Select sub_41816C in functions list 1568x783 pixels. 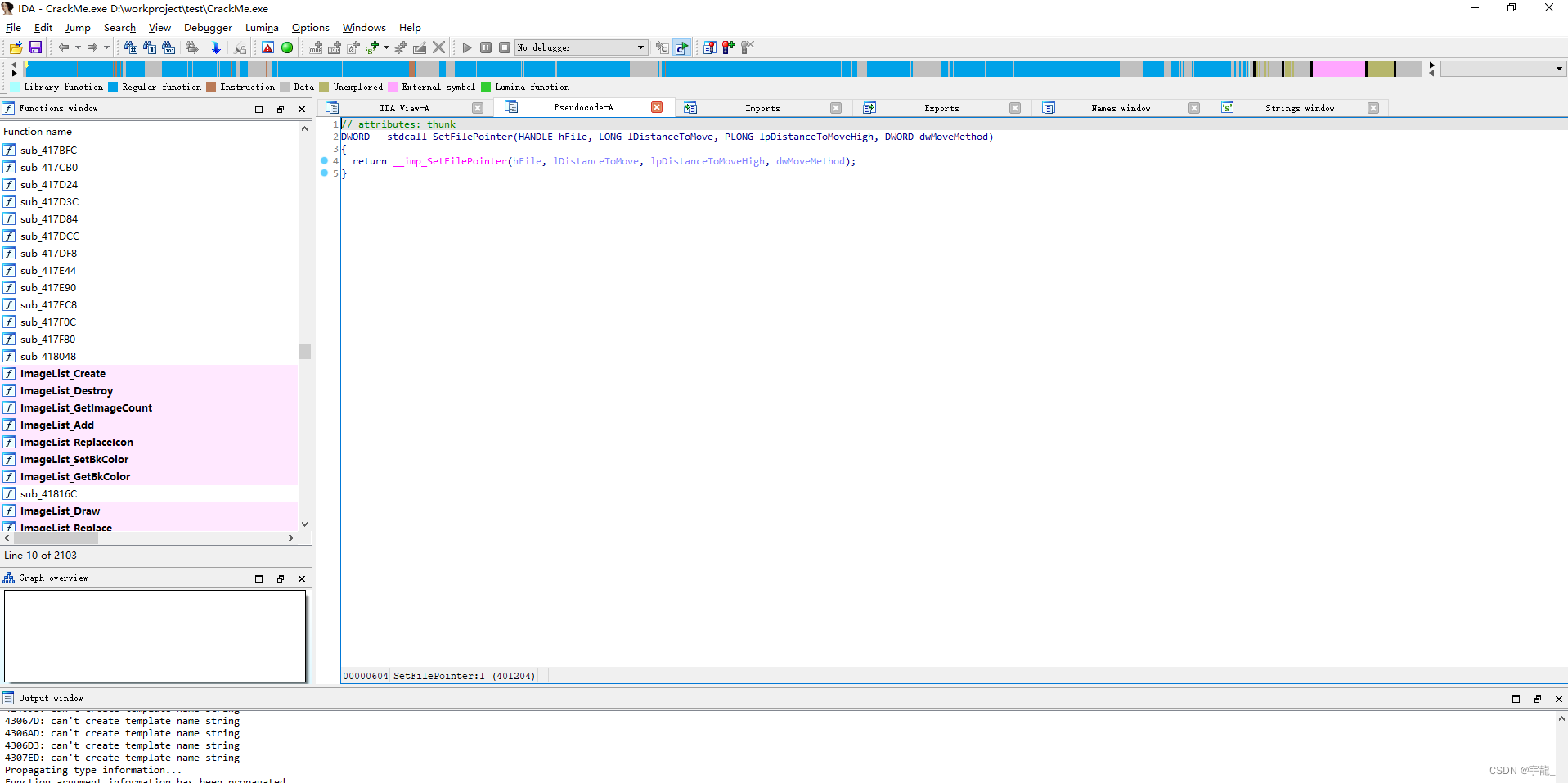[x=150, y=493]
